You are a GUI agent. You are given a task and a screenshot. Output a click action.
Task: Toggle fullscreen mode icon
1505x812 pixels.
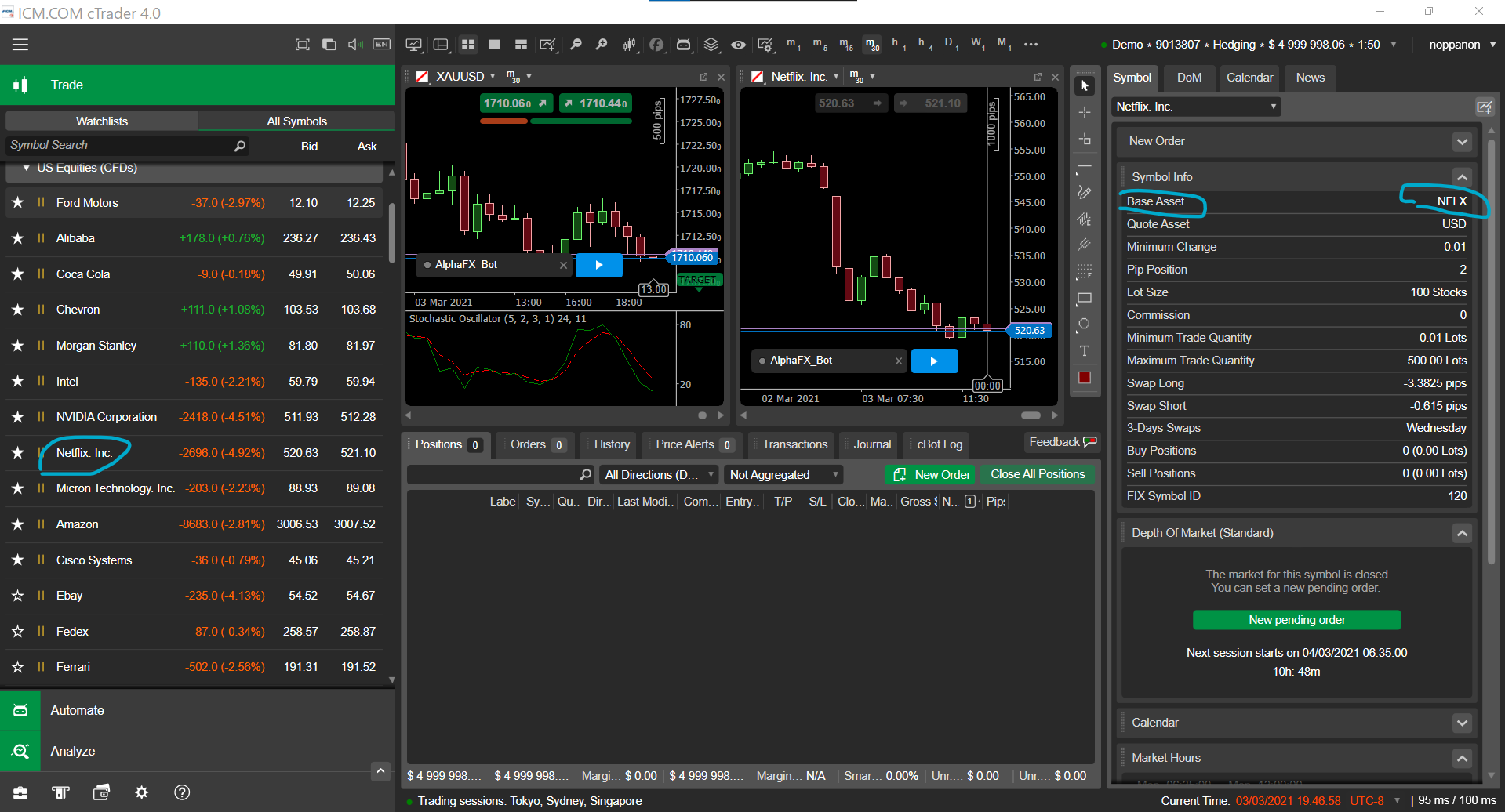click(x=303, y=45)
